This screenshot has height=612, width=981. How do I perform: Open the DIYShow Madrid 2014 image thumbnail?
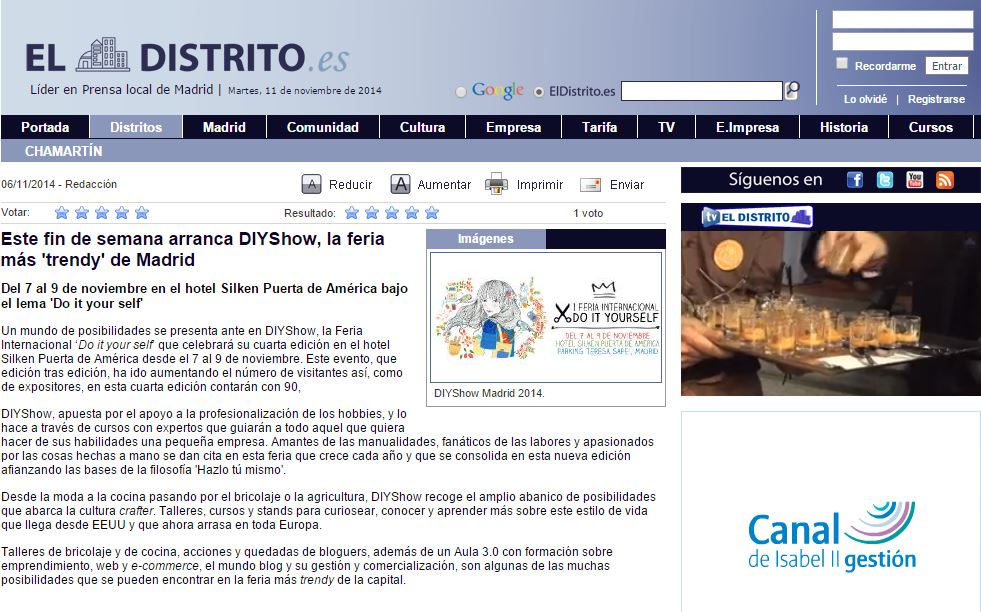pyautogui.click(x=547, y=316)
